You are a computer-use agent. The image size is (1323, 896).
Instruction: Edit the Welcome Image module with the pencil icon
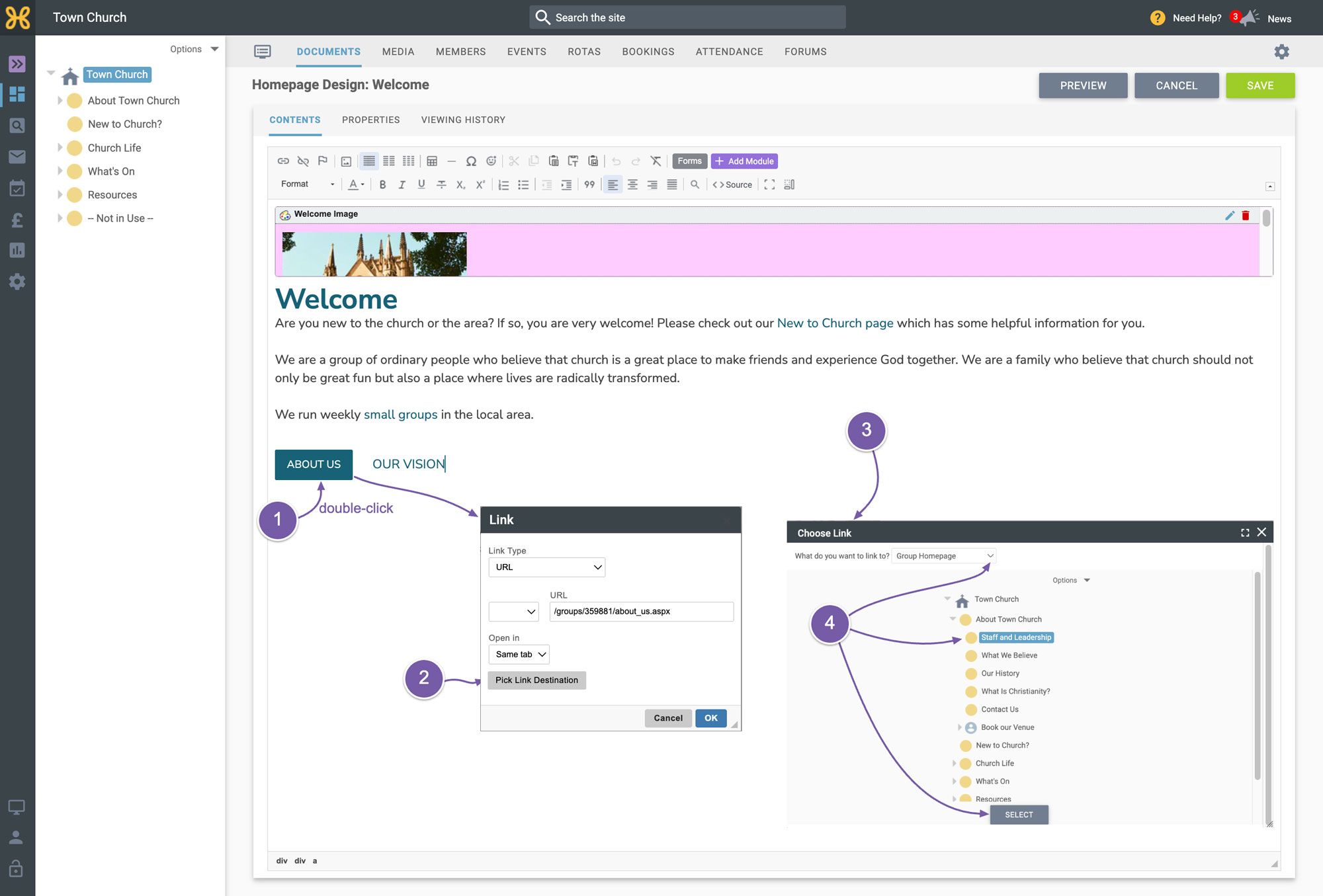[x=1230, y=215]
